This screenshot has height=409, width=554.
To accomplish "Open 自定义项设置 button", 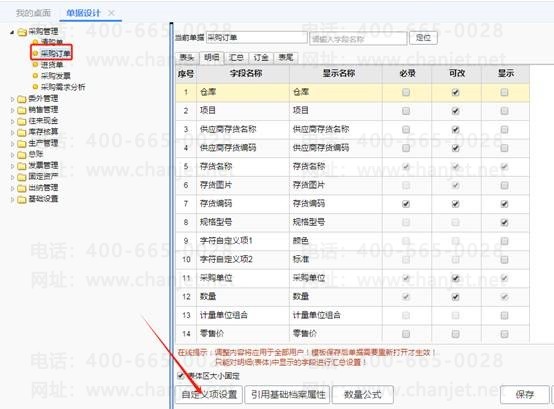I will click(x=209, y=395).
